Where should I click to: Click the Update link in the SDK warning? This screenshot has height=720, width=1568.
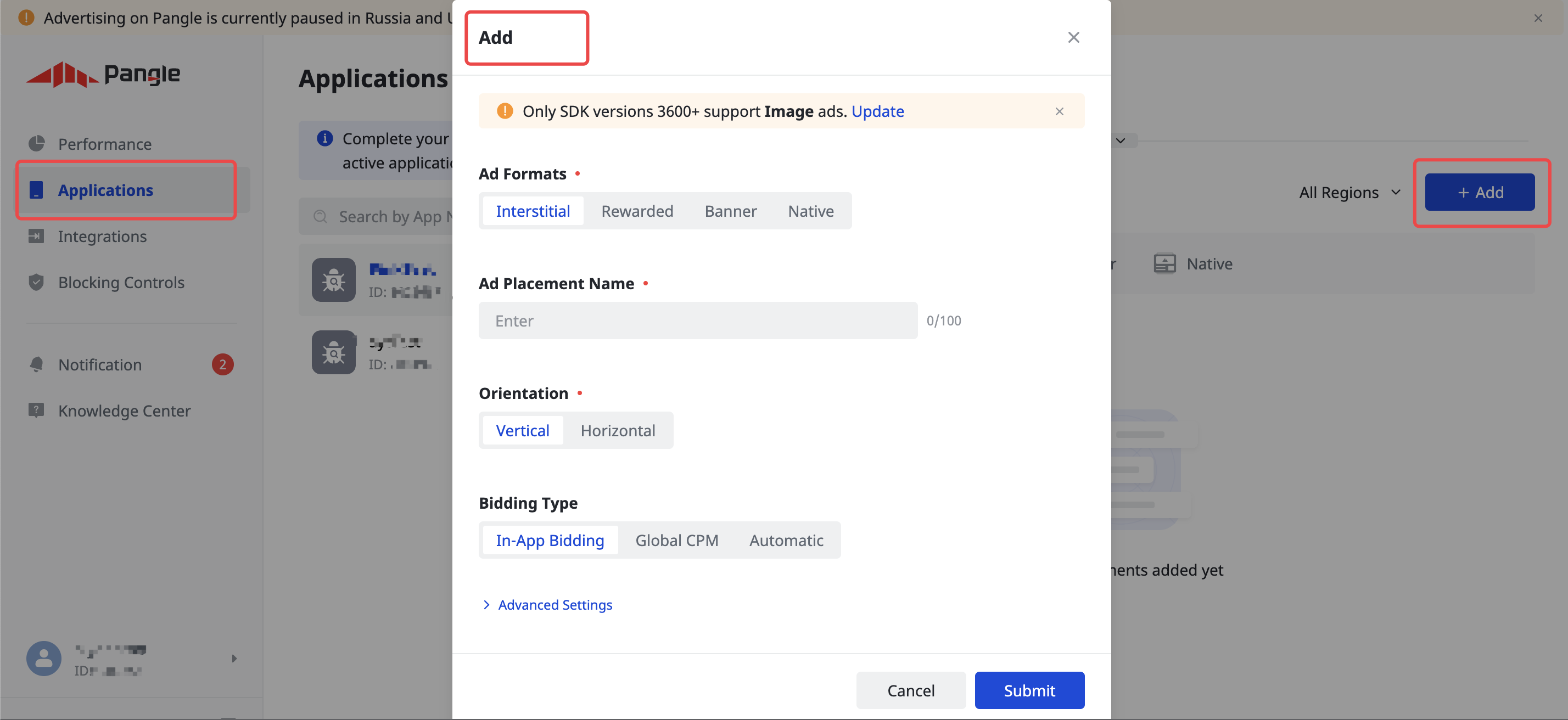(x=878, y=111)
